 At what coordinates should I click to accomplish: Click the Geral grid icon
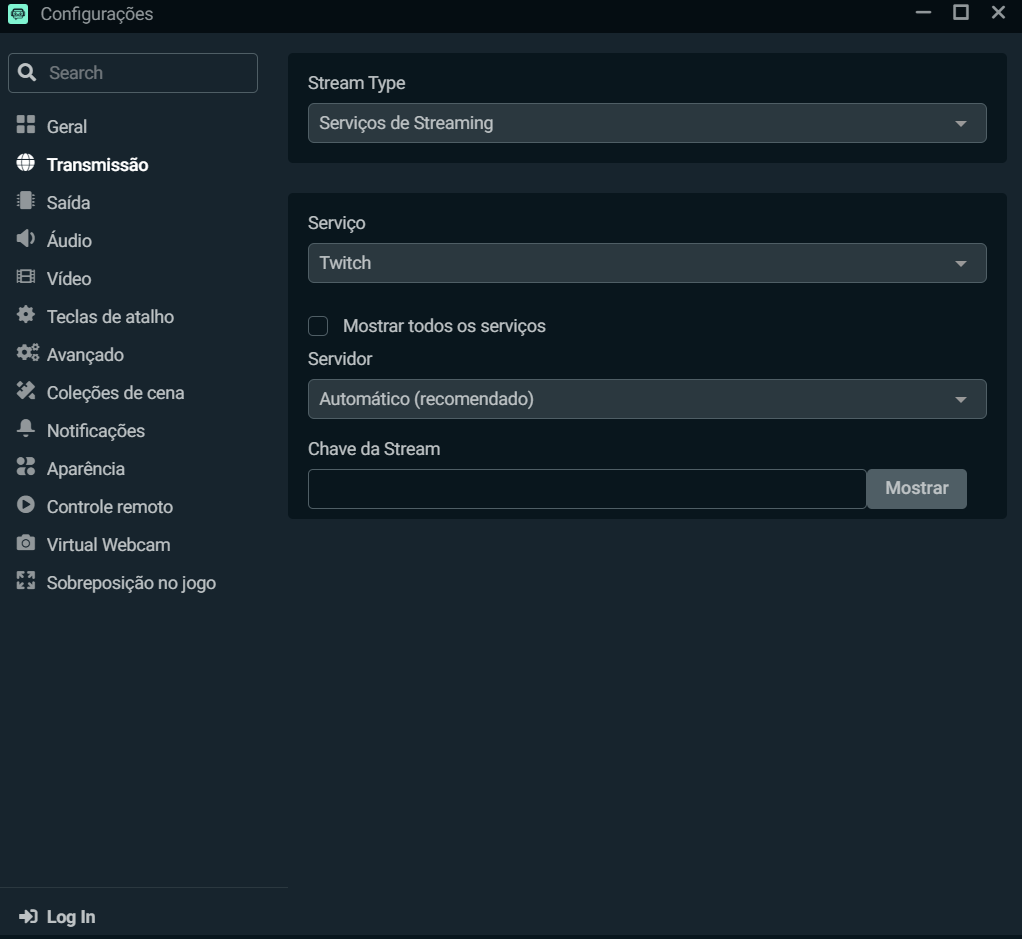(x=25, y=124)
